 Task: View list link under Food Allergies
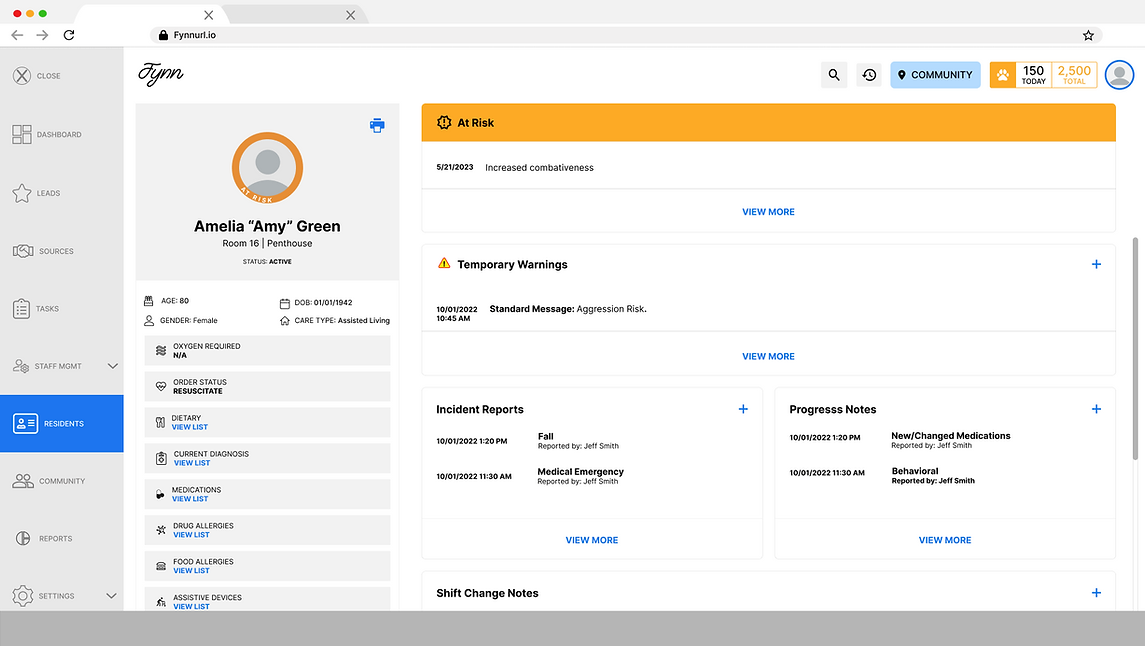[x=191, y=570]
